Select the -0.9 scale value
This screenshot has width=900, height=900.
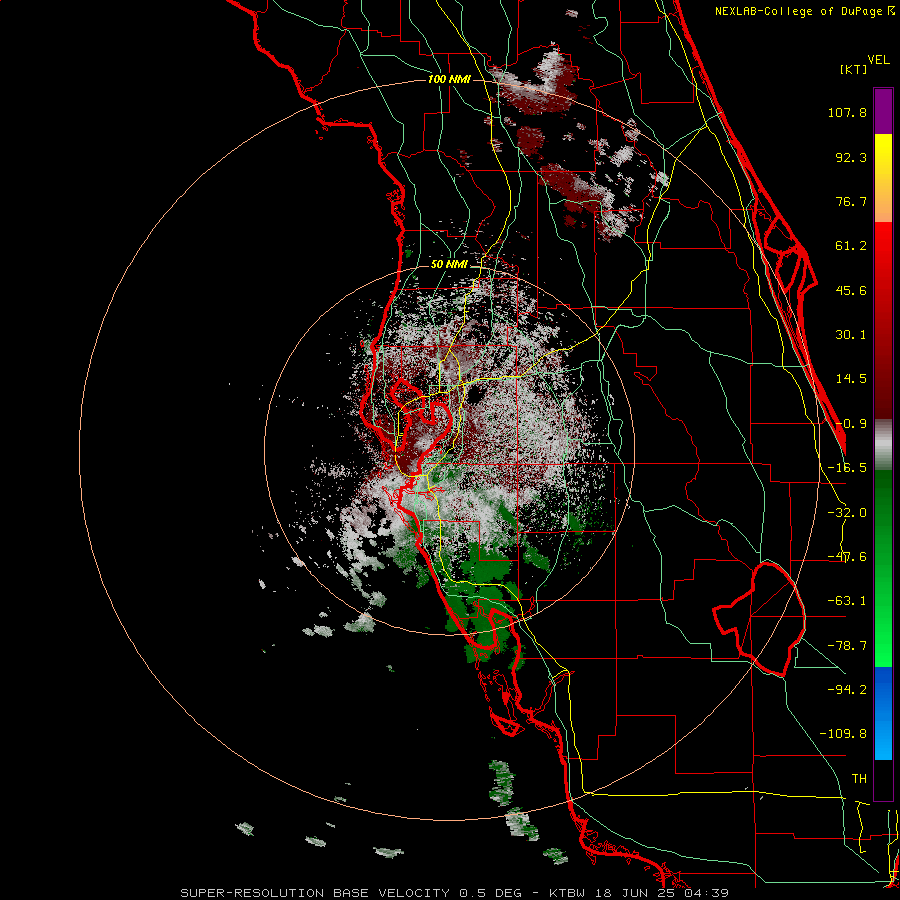coord(851,424)
